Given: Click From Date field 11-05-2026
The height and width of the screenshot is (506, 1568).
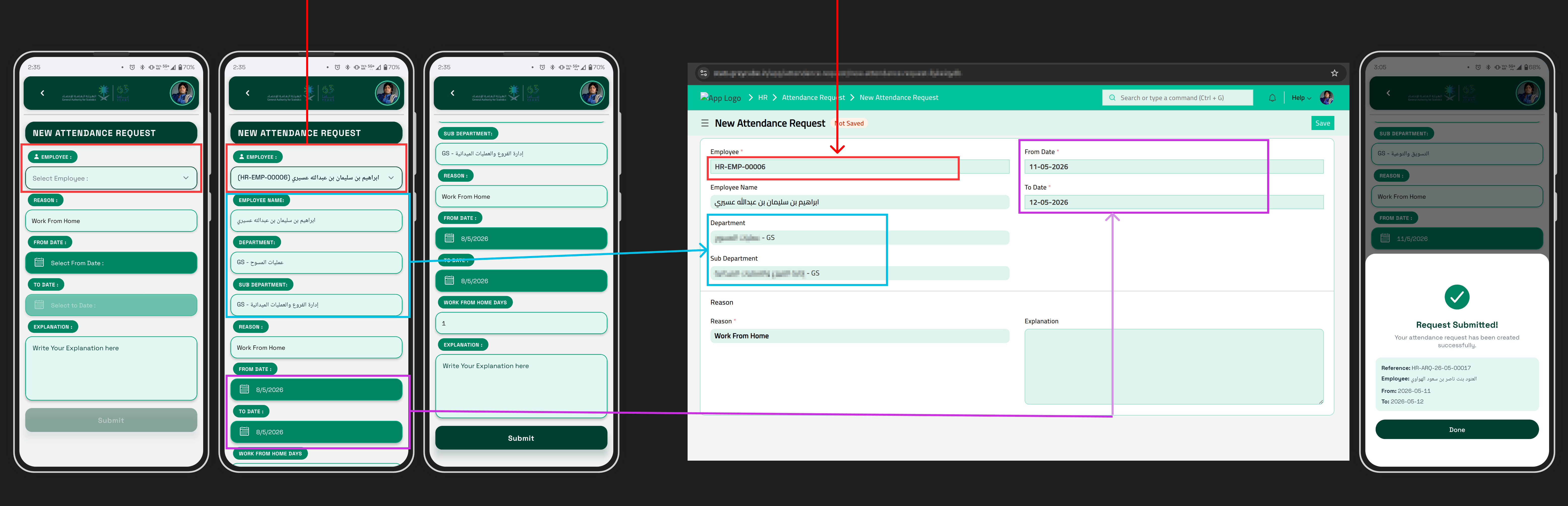Looking at the screenshot, I should pos(1173,167).
